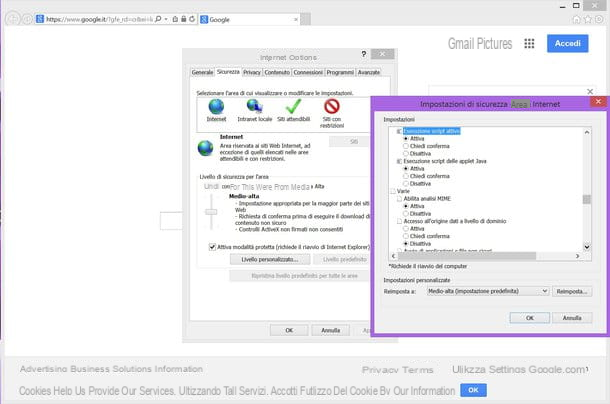610x404 pixels.
Task: Switch to the Programmi tab
Action: click(340, 72)
